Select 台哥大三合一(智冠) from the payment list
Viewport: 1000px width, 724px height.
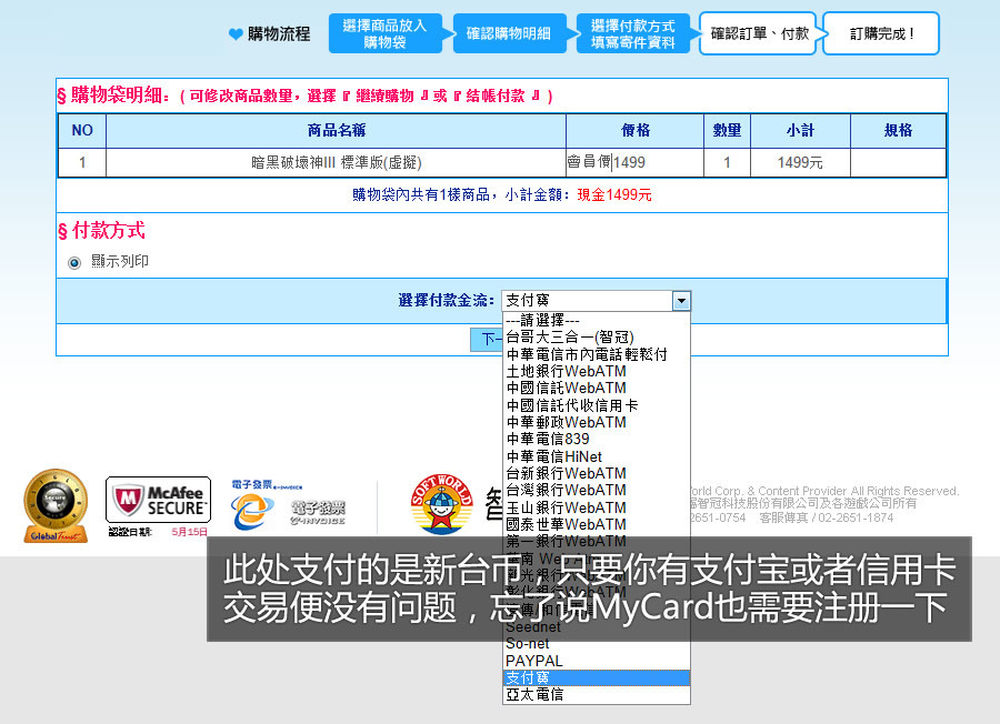point(596,337)
